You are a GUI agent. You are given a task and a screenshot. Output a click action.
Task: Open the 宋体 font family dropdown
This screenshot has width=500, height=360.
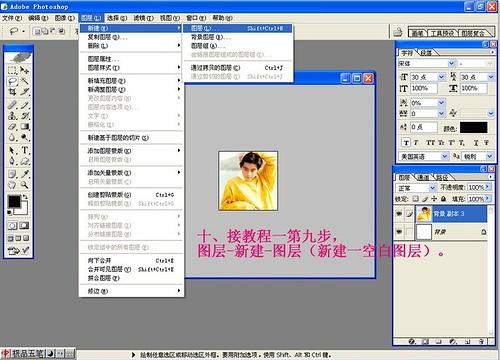click(451, 63)
